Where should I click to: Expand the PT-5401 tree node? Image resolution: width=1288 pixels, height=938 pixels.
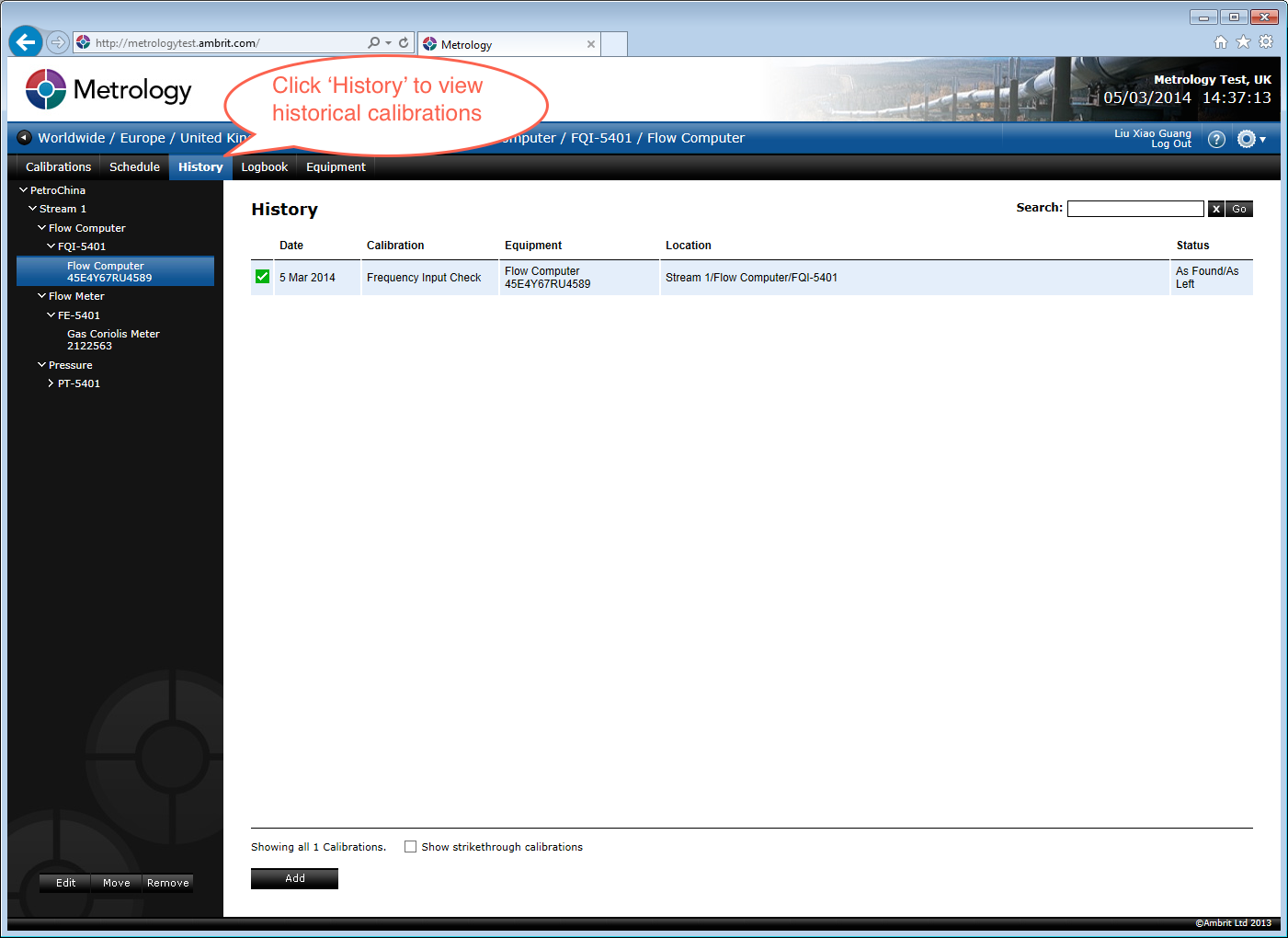click(x=51, y=383)
